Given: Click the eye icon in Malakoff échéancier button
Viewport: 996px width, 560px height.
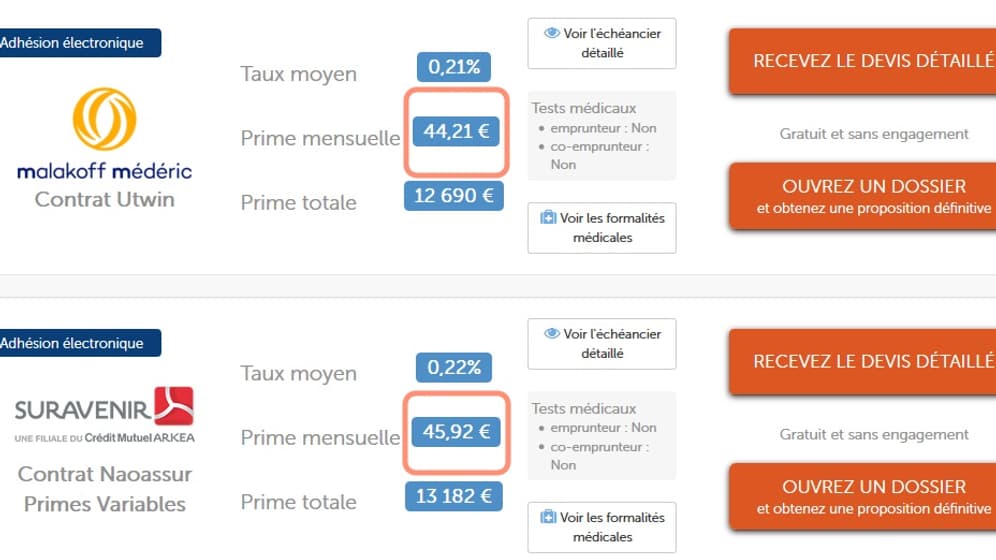Looking at the screenshot, I should coord(552,33).
